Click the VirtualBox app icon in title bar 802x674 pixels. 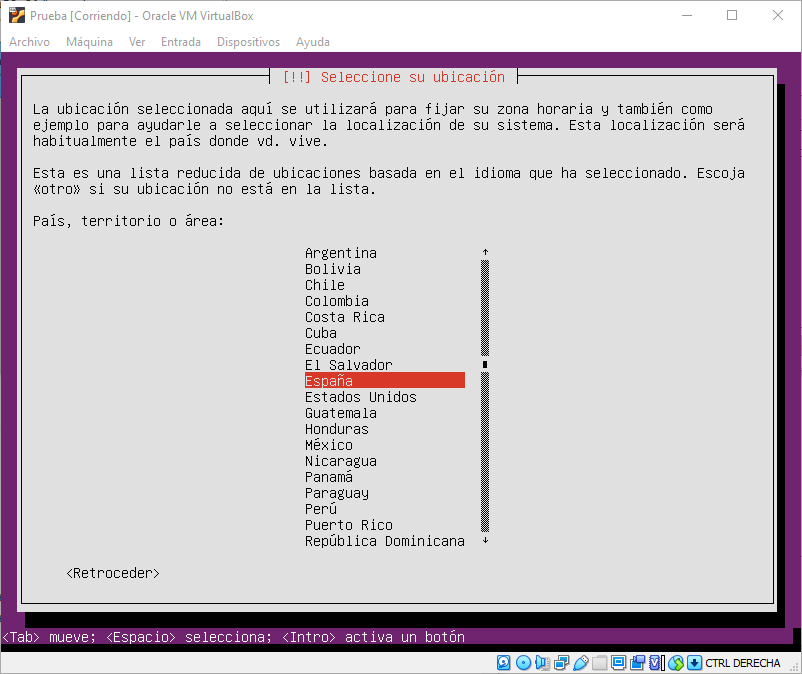pos(16,15)
